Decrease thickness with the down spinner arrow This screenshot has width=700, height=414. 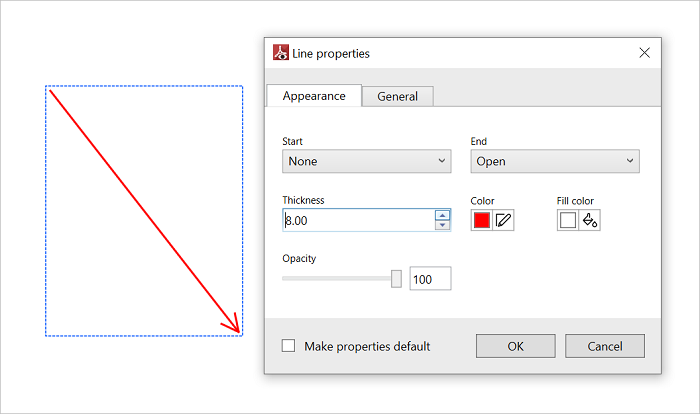[443, 226]
